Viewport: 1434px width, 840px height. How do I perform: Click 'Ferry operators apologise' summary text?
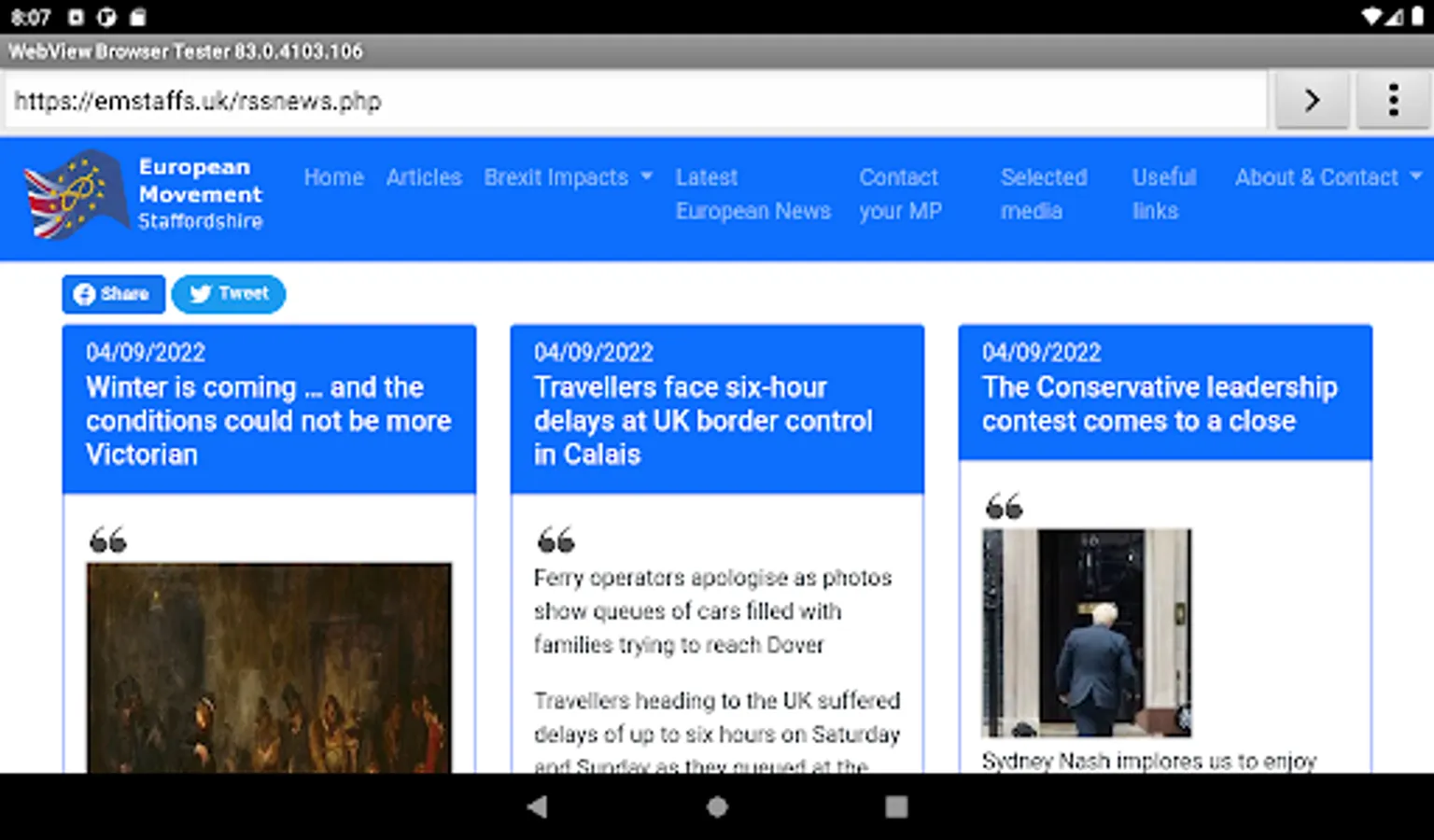click(x=713, y=611)
